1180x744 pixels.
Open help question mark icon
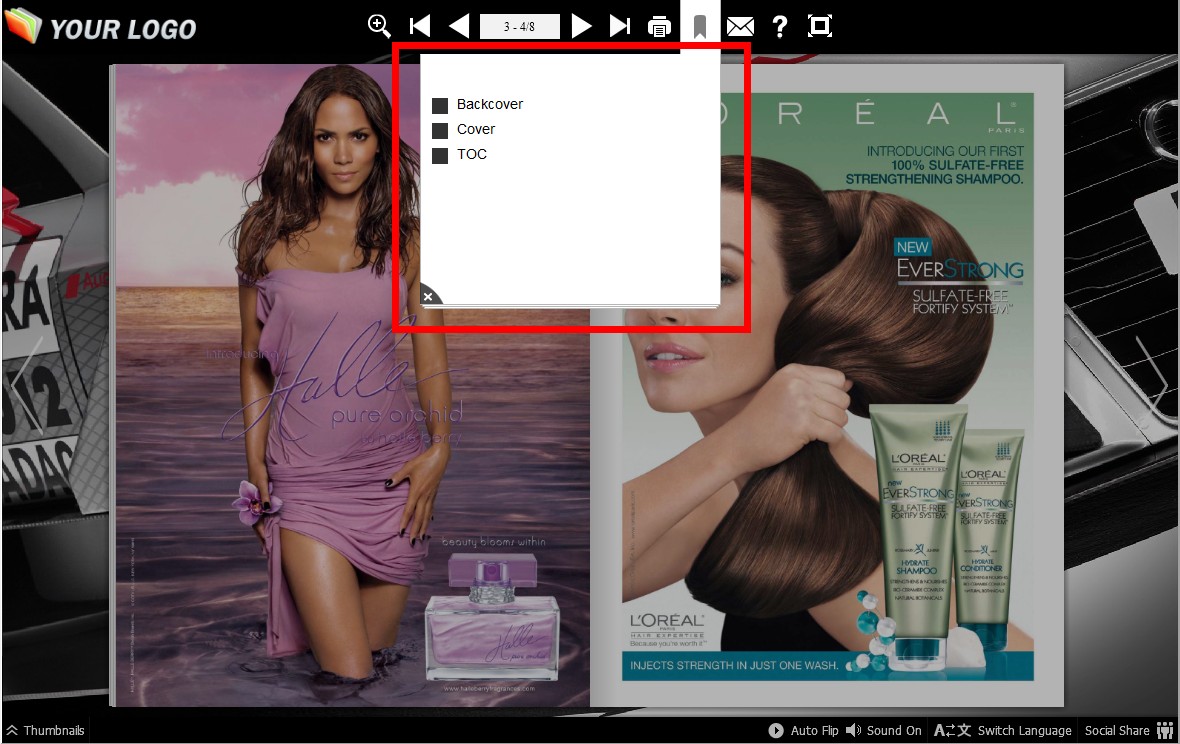tap(780, 26)
